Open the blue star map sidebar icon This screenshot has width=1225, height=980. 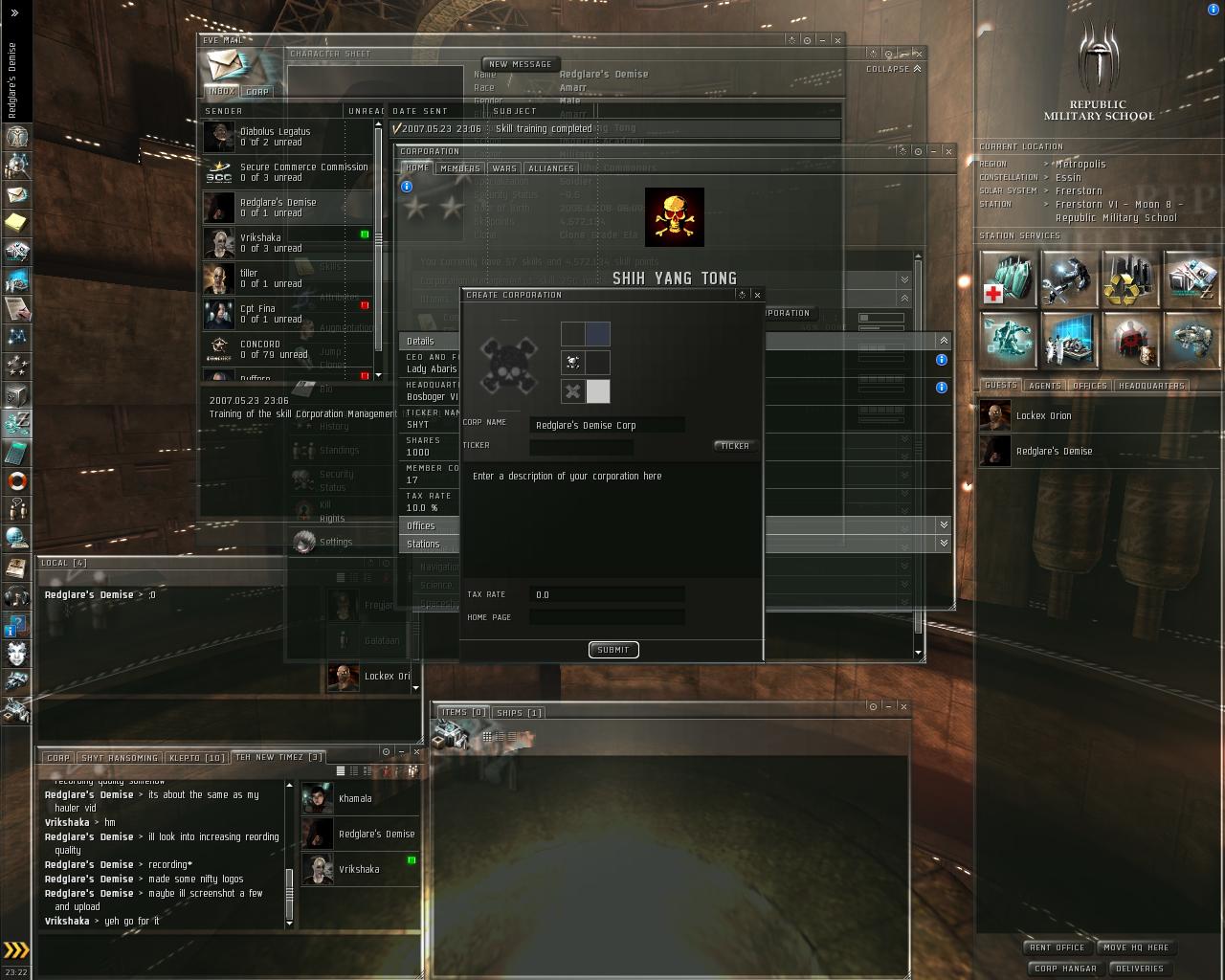[x=16, y=337]
